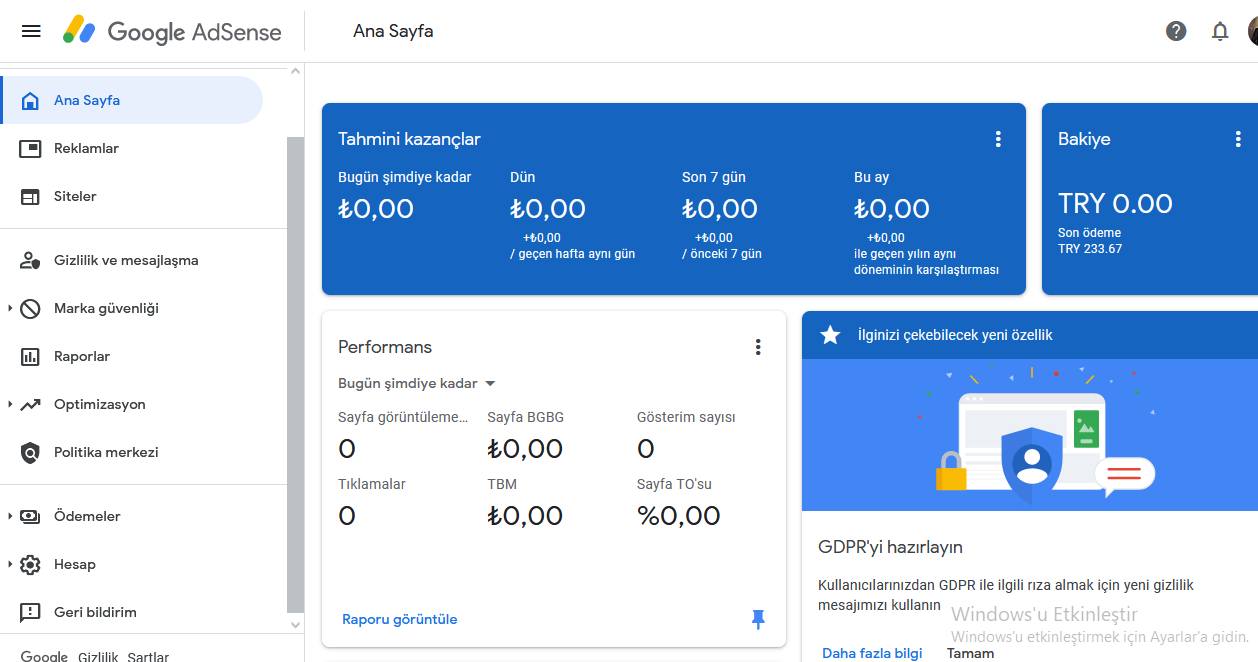Open the help question mark icon
This screenshot has height=662, width=1258.
pyautogui.click(x=1176, y=31)
